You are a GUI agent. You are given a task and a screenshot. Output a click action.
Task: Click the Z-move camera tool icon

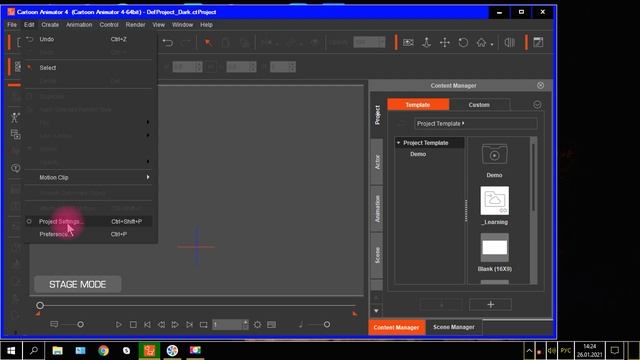coord(427,42)
